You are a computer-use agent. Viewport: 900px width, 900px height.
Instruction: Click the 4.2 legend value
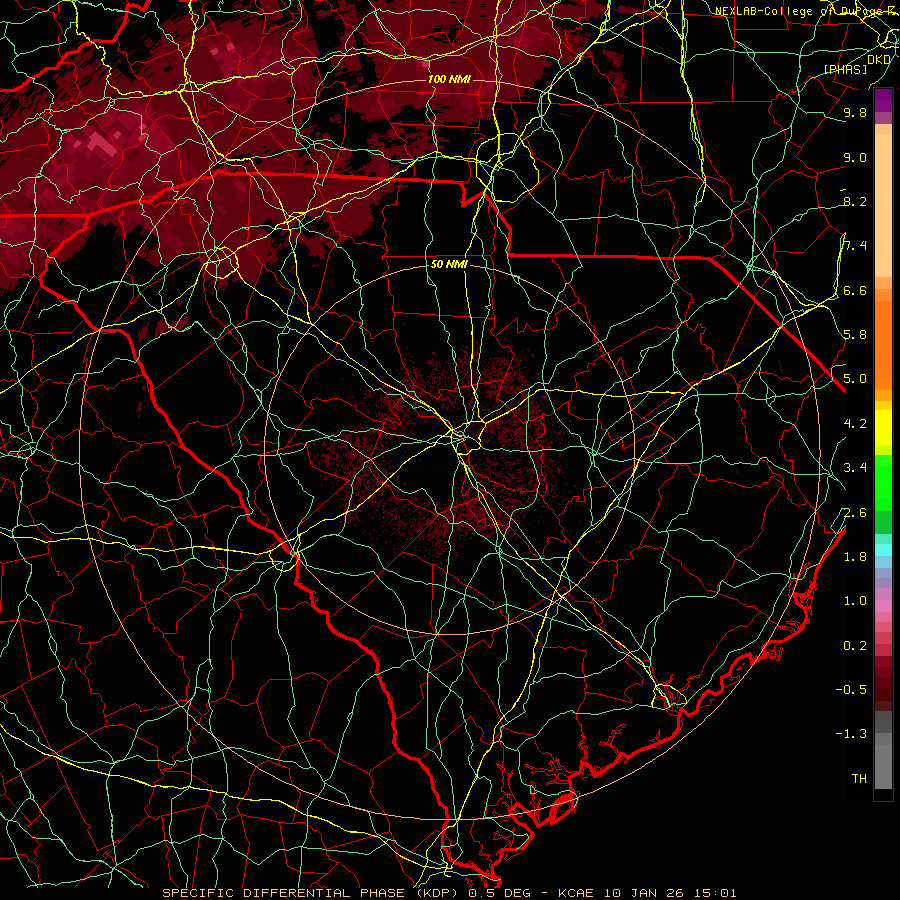855,424
